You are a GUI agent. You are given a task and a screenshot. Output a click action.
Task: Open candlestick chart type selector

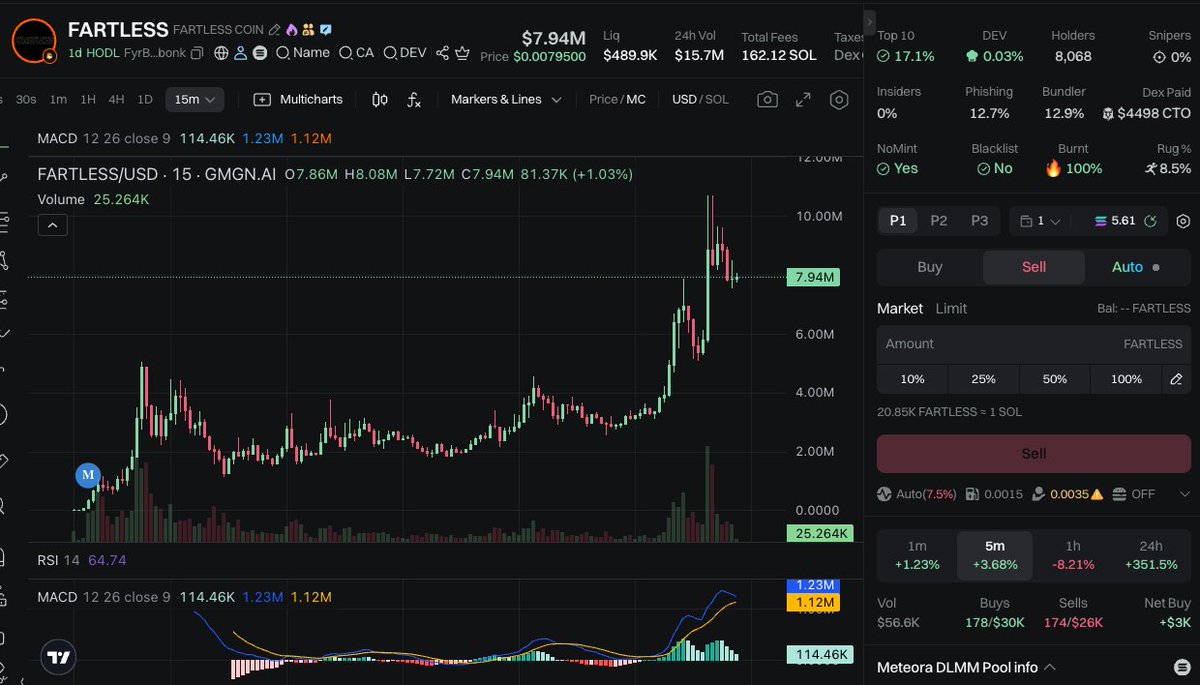380,99
